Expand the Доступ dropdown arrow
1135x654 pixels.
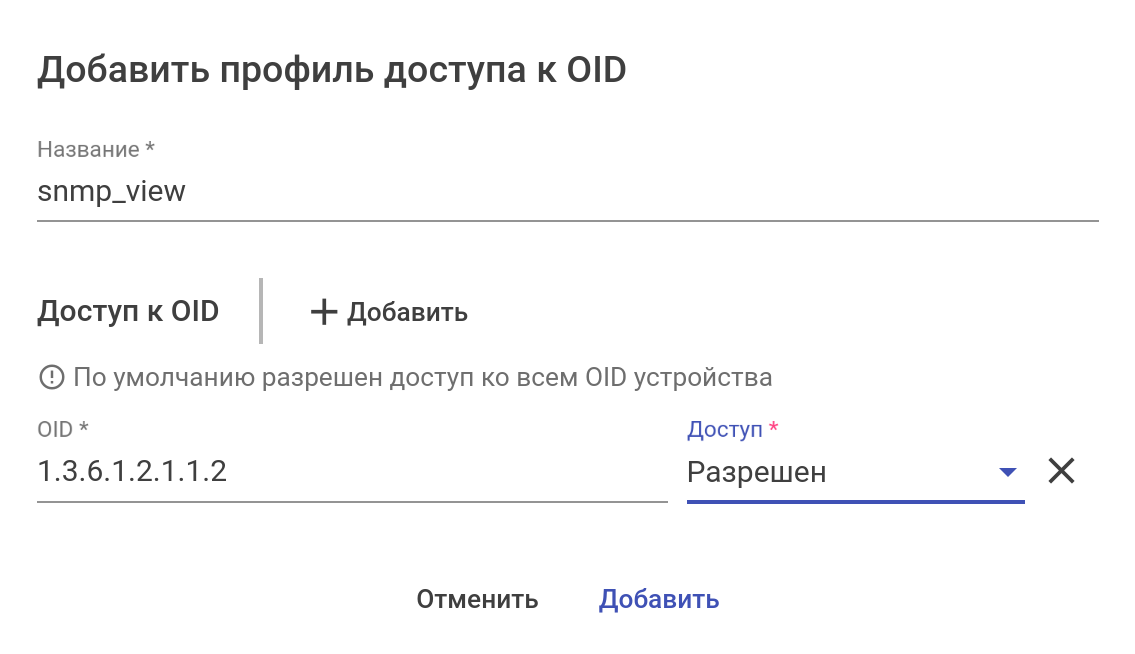[x=1007, y=472]
